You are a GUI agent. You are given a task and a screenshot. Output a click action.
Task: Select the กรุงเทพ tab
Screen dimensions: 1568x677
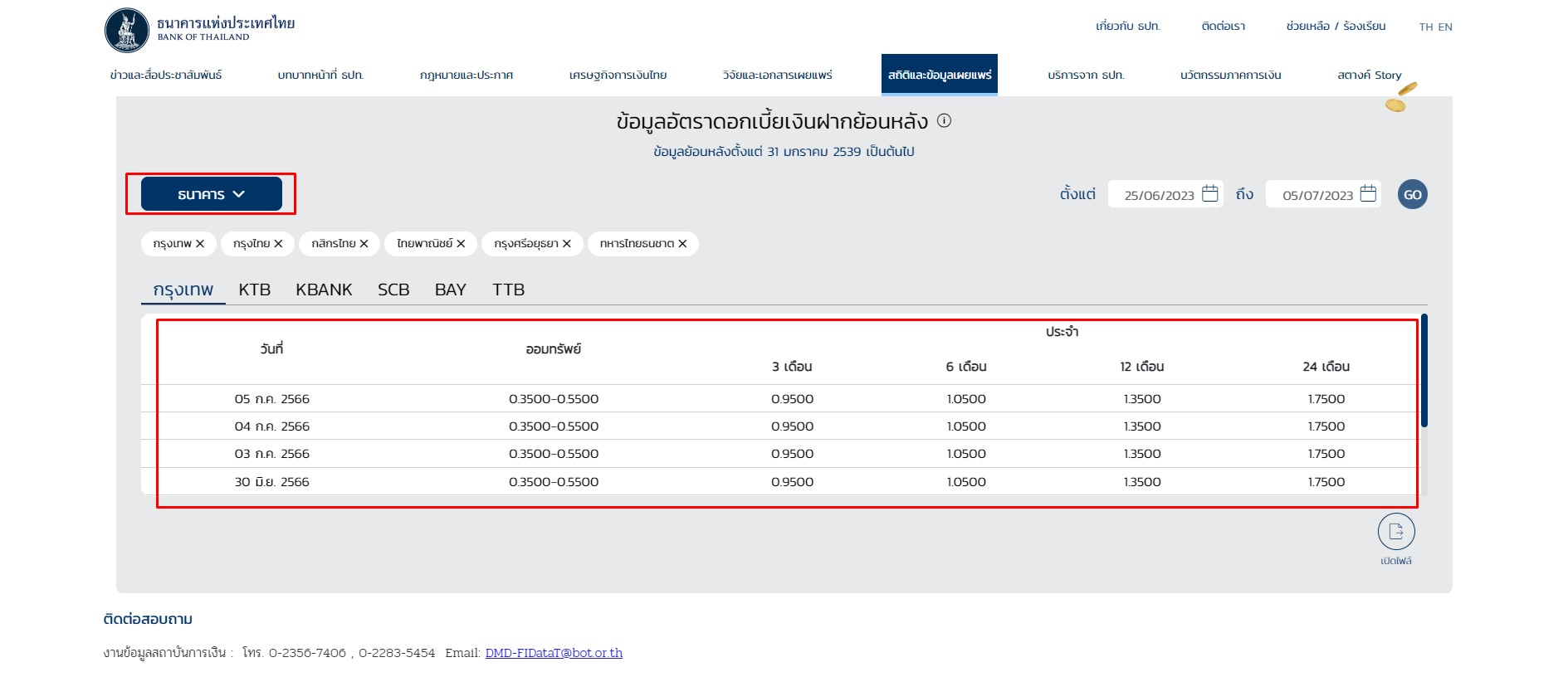[x=183, y=290]
